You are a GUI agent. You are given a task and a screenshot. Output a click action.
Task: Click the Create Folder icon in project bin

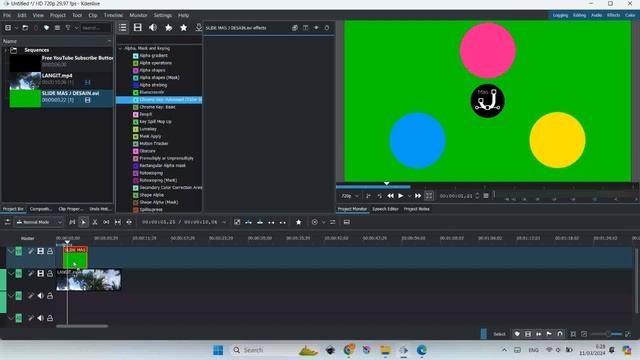click(25, 28)
